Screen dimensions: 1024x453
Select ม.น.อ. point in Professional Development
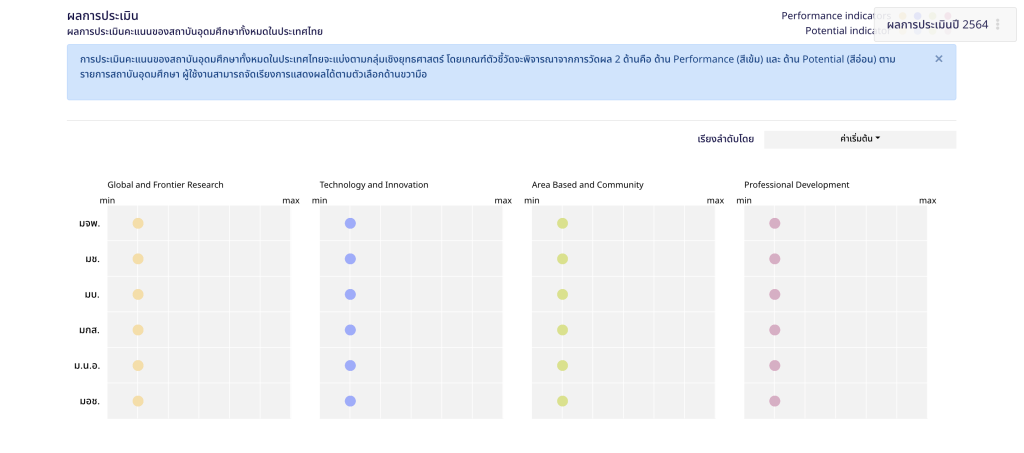775,366
